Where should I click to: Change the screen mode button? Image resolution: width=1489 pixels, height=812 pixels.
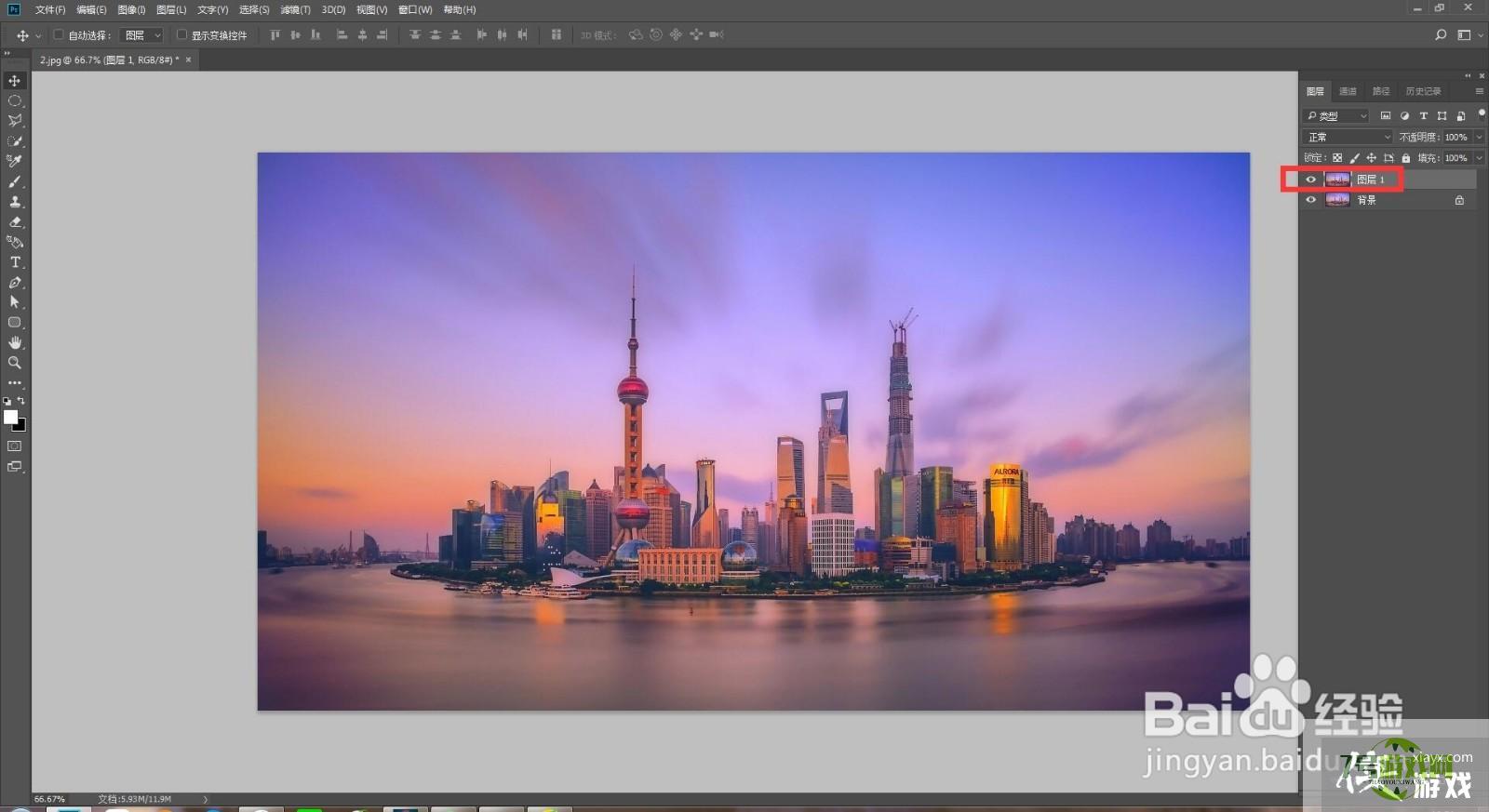[x=15, y=467]
